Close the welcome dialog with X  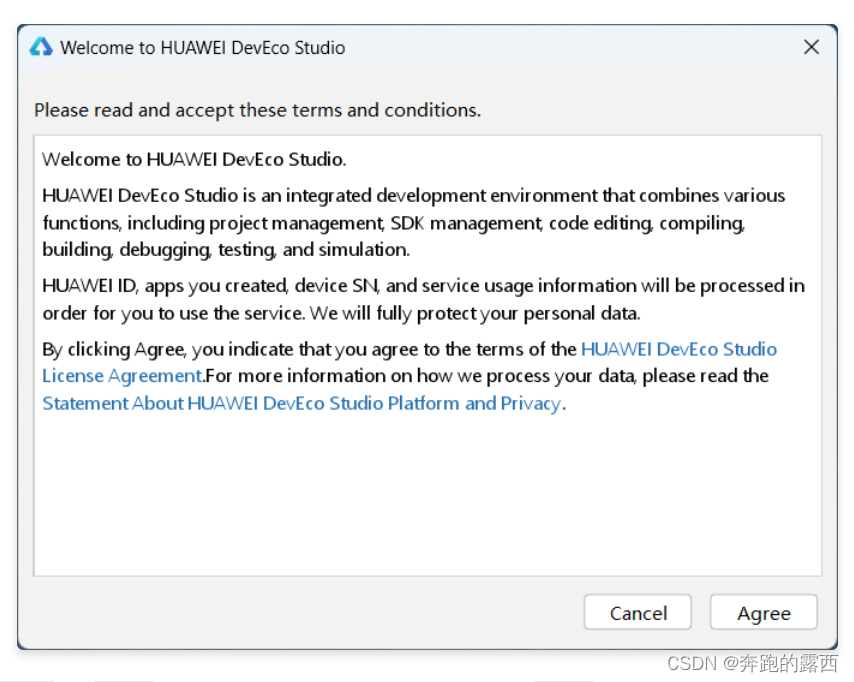(x=811, y=47)
